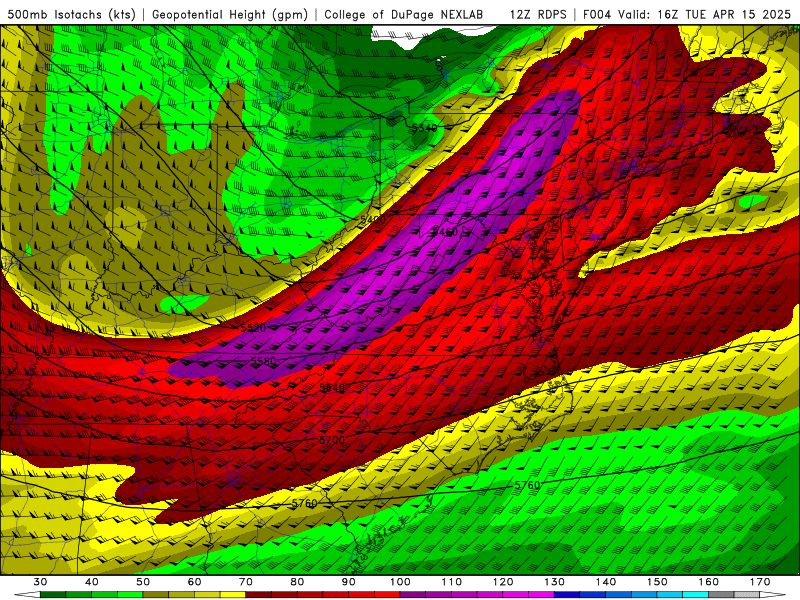Click the 5460 height contour label
Screen dimensions: 800x600
tap(445, 232)
